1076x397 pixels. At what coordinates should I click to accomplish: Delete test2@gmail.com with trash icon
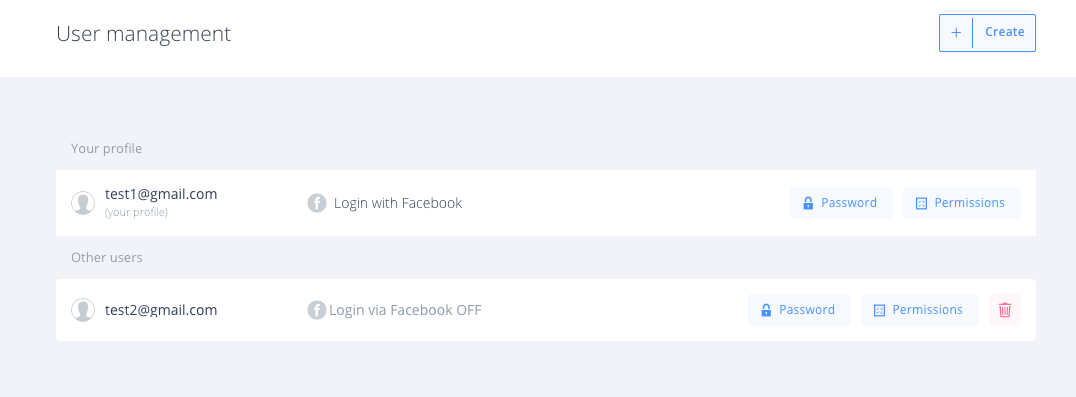(1005, 310)
